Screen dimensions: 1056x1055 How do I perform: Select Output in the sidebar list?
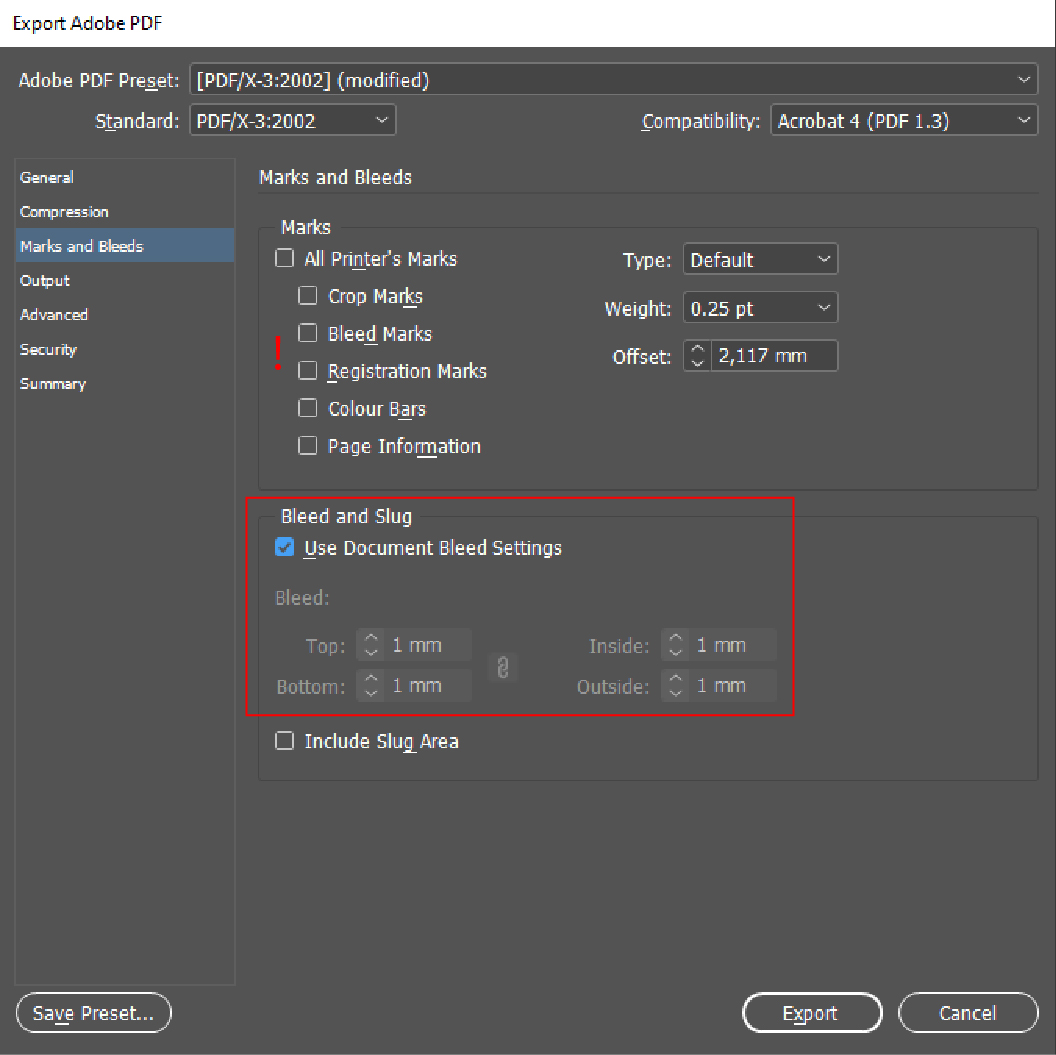45,281
